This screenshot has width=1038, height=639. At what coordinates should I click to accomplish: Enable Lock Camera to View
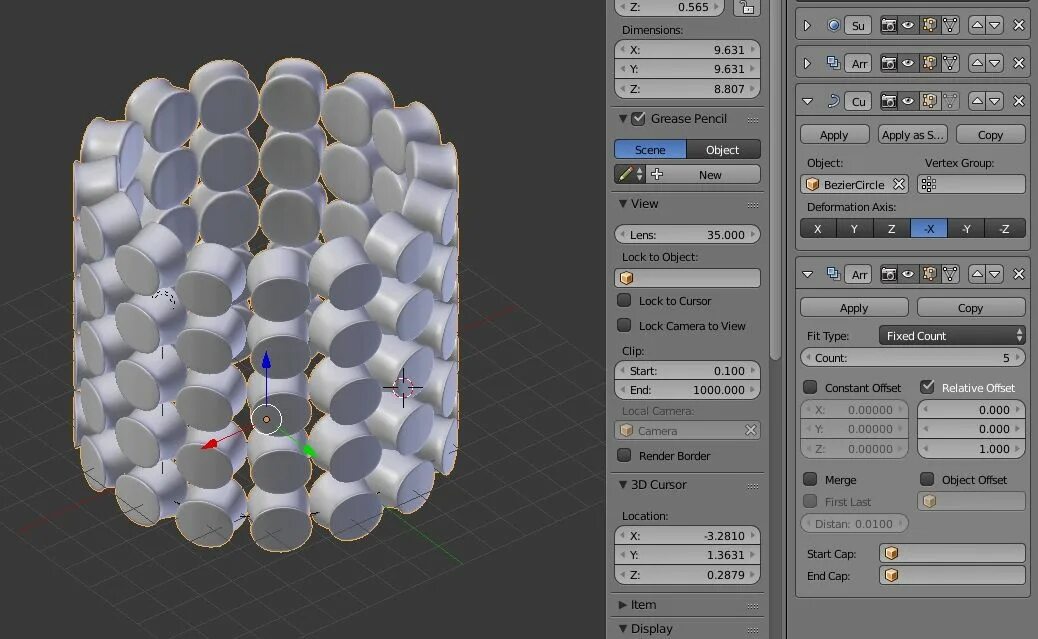[624, 325]
